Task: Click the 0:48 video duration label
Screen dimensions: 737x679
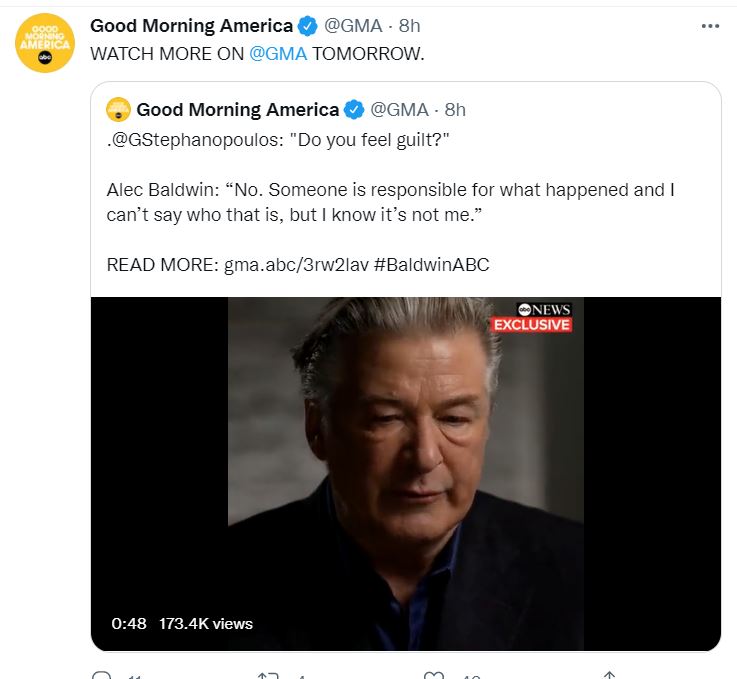Action: [x=129, y=623]
